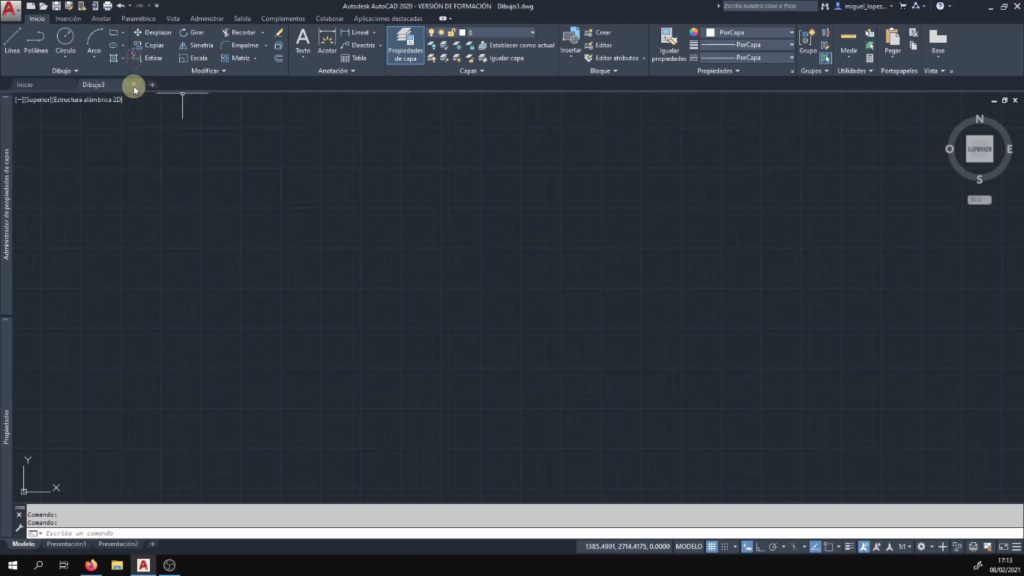Click the Igualar capa button
The width and height of the screenshot is (1024, 576).
(501, 58)
